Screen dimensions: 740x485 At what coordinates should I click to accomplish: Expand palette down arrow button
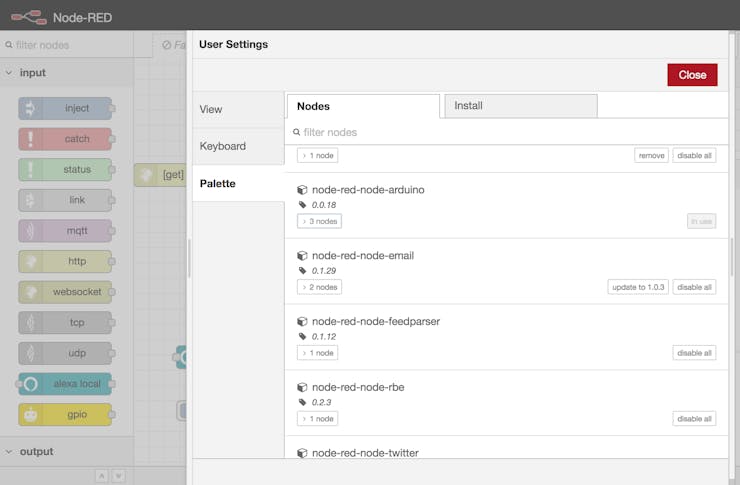(119, 476)
